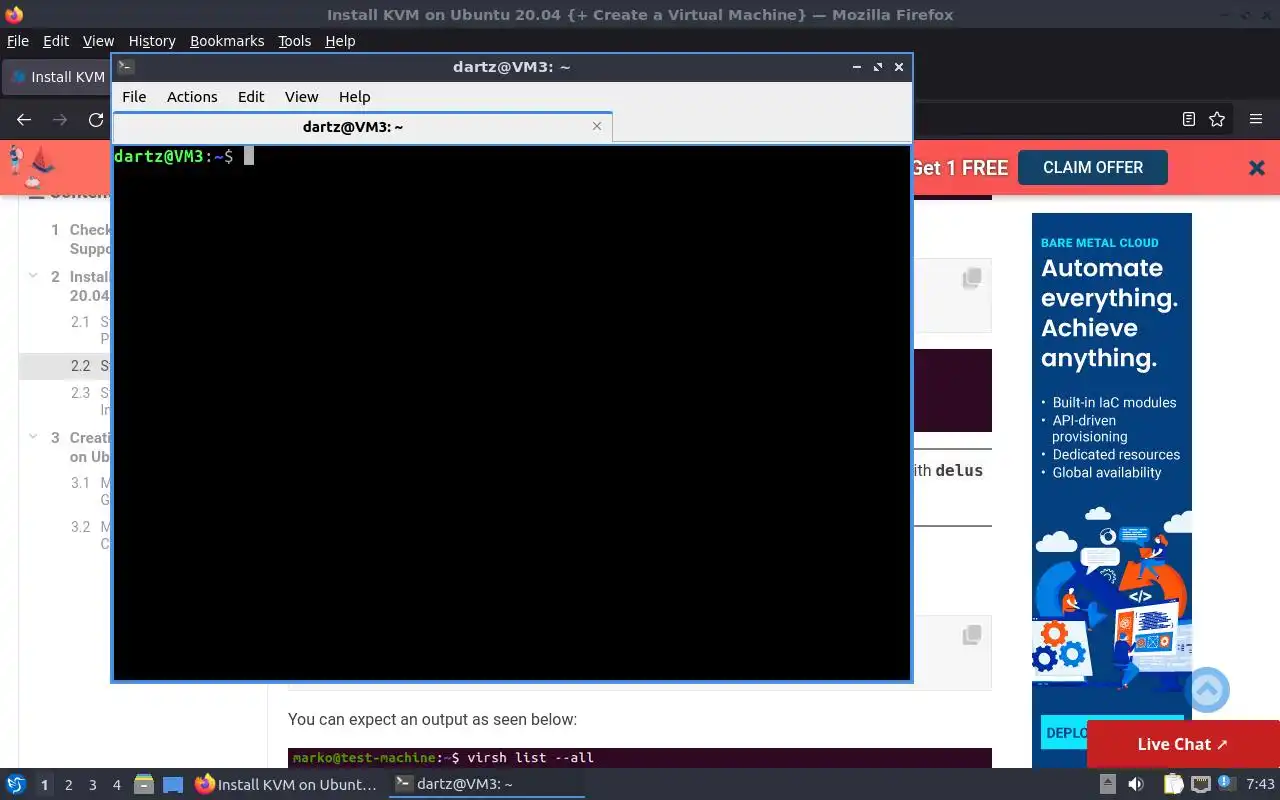The image size is (1280, 800).
Task: Collapse section 3 in contents sidebar
Action: tap(33, 437)
